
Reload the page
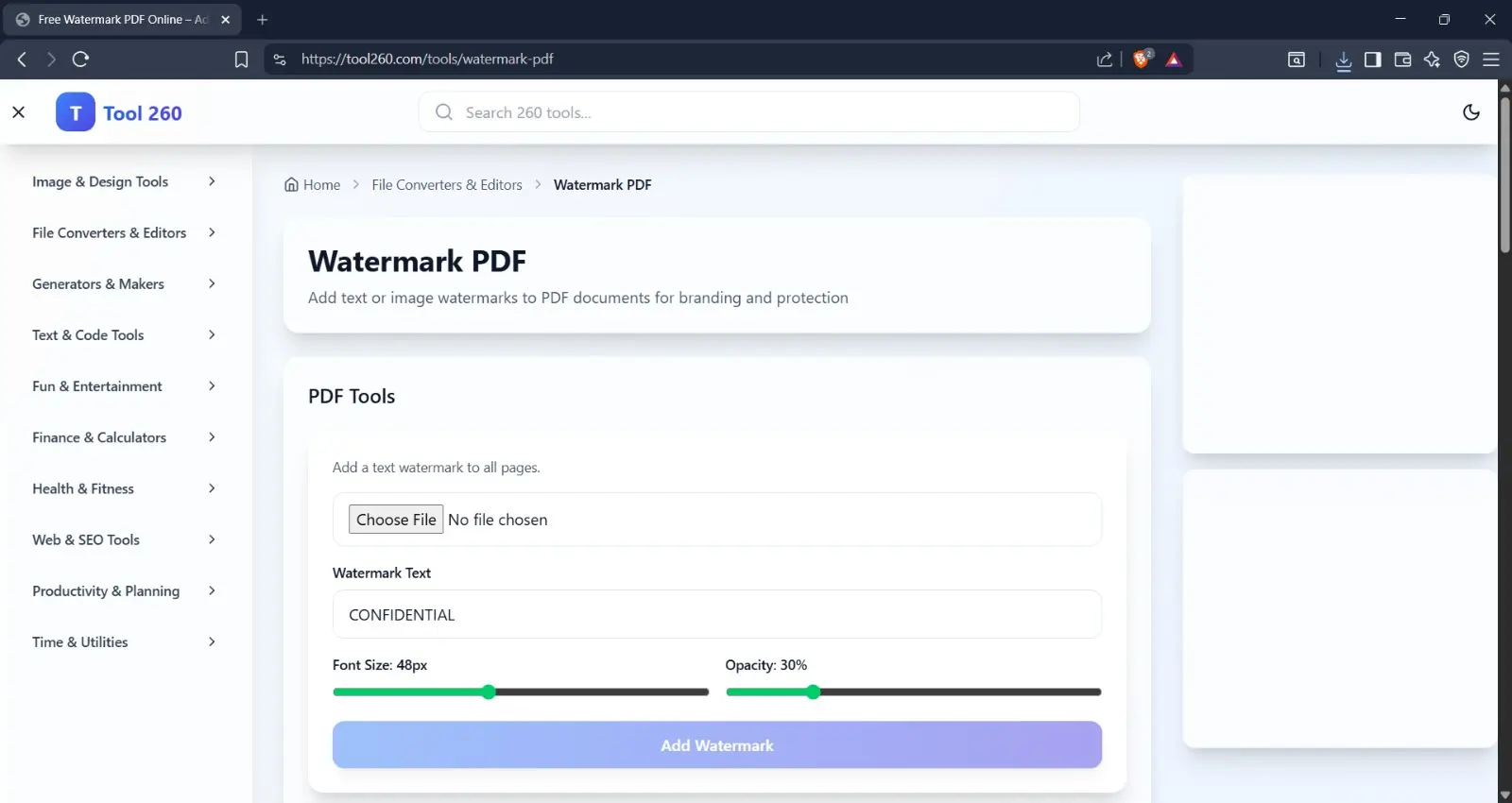coord(81,60)
